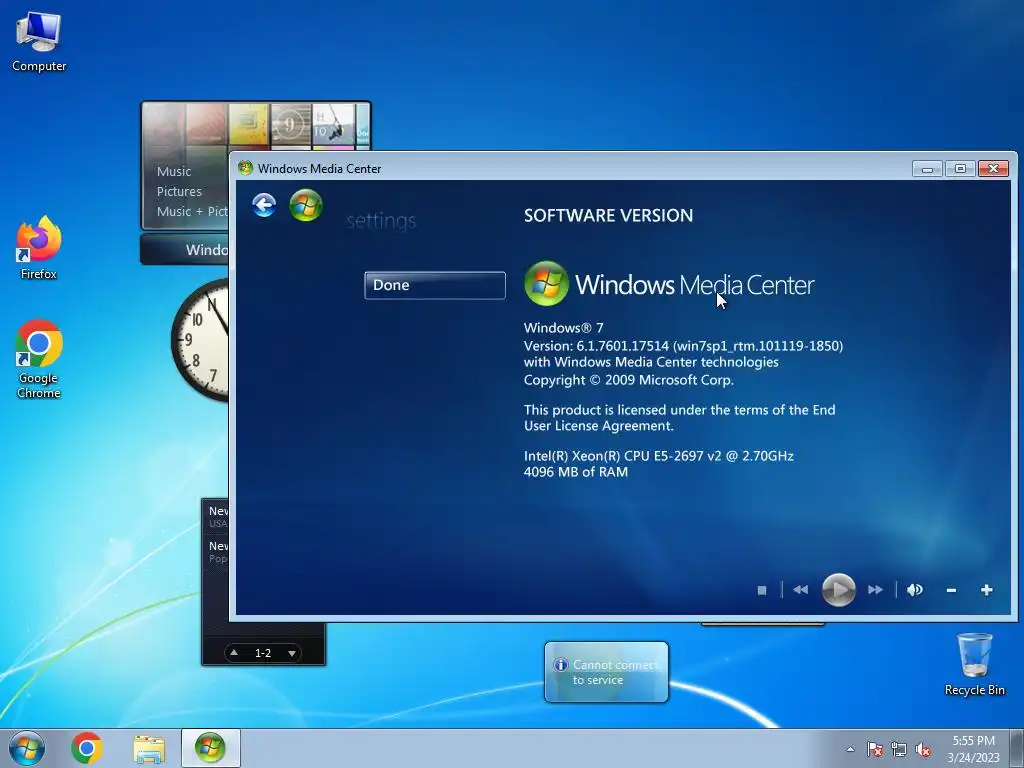Click the Copyright 2009 Microsoft Corp. line
Image resolution: width=1024 pixels, height=768 pixels.
tap(629, 380)
